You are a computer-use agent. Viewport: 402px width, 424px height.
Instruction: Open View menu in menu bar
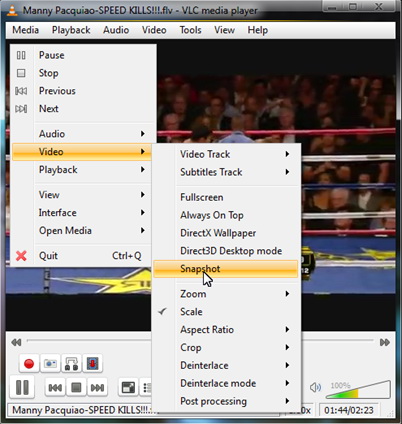coord(224,30)
